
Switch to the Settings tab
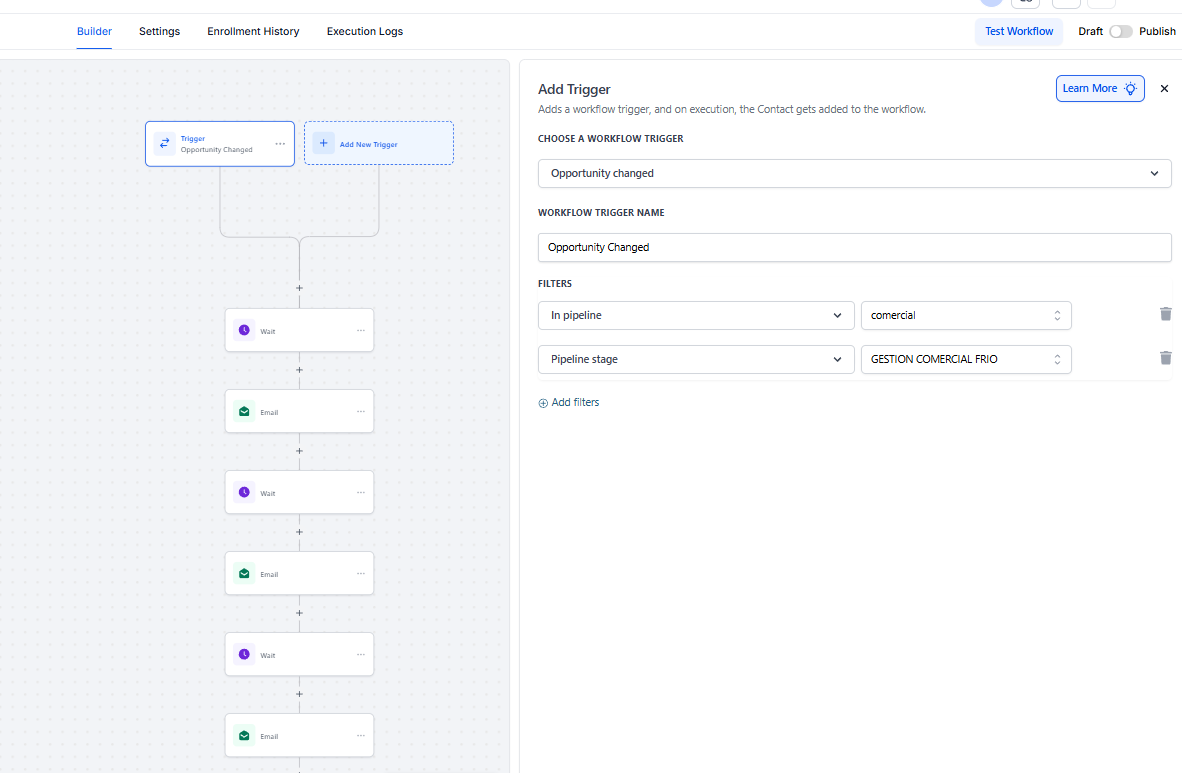[x=159, y=31]
